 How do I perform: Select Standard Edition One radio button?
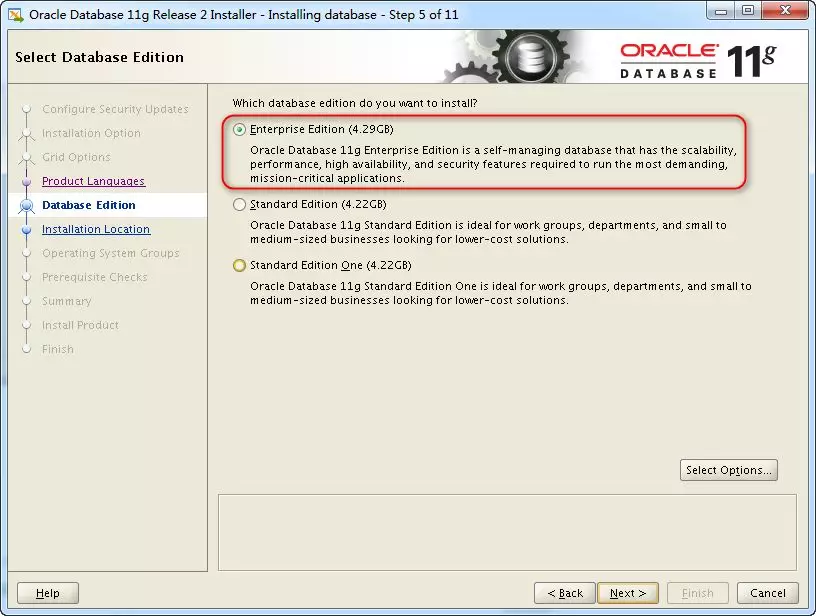239,265
